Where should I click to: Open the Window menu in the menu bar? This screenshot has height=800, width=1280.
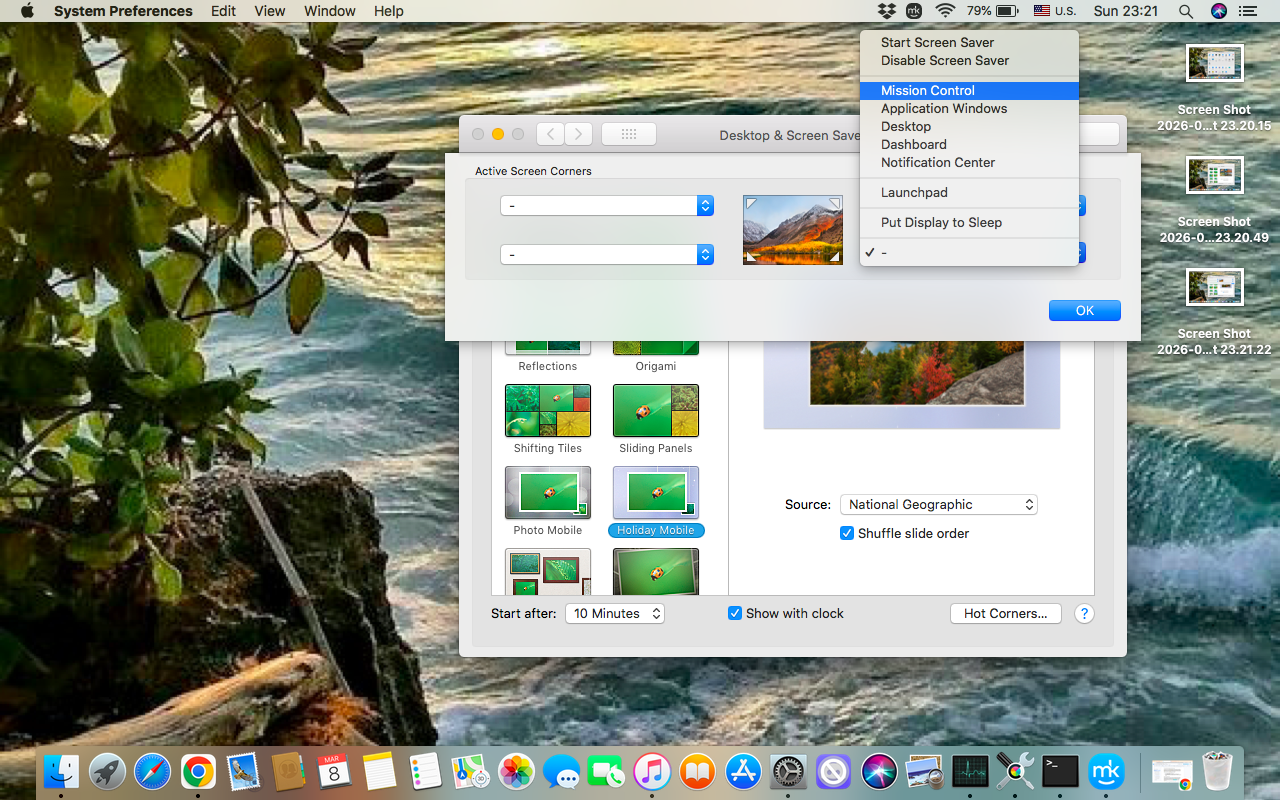pyautogui.click(x=329, y=11)
